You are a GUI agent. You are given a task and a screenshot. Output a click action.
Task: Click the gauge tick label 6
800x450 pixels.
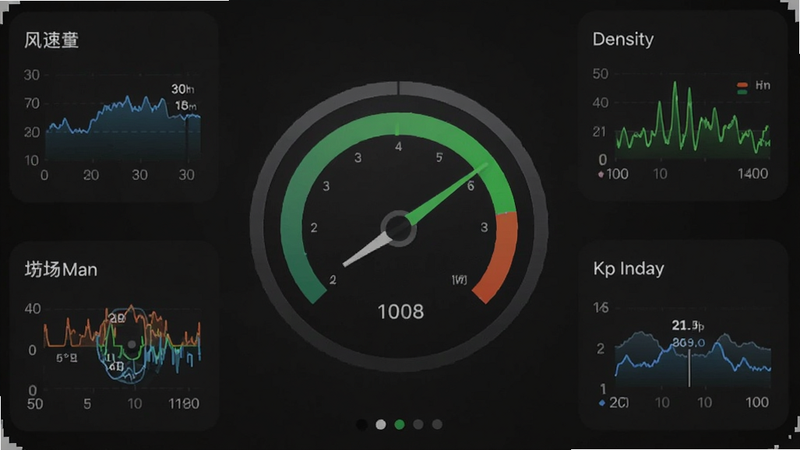click(x=471, y=186)
